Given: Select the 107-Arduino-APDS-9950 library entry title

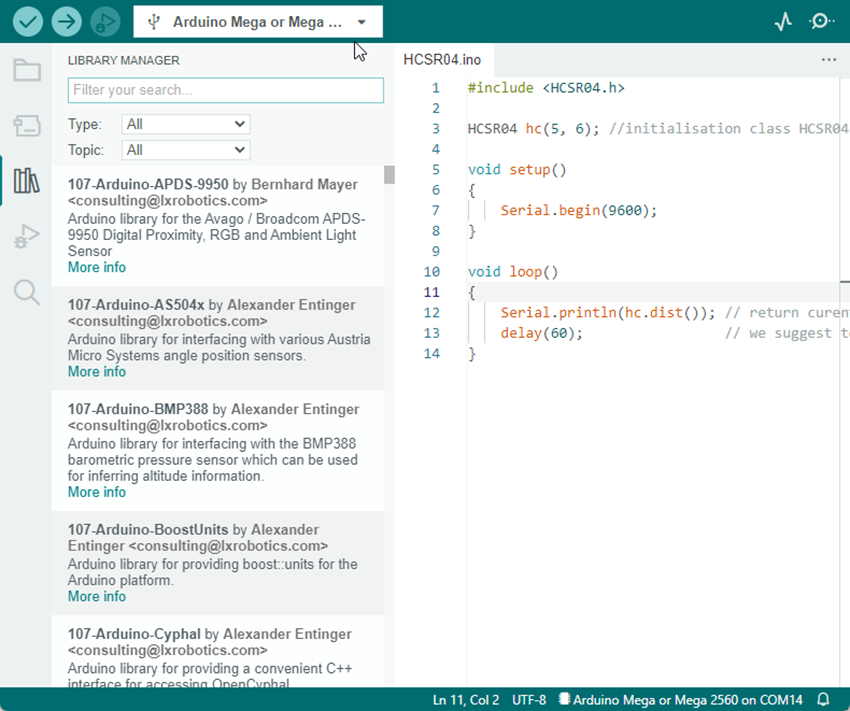Looking at the screenshot, I should pyautogui.click(x=148, y=184).
